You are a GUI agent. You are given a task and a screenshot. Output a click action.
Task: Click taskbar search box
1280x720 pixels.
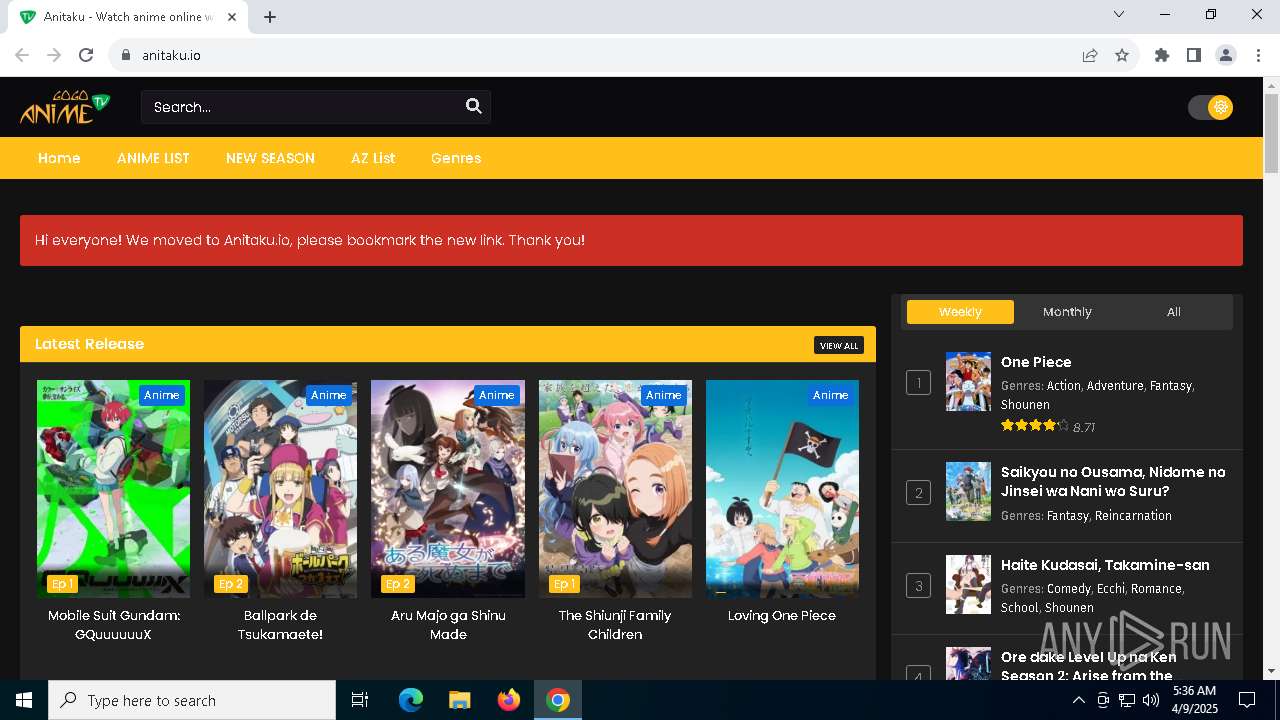tap(192, 700)
